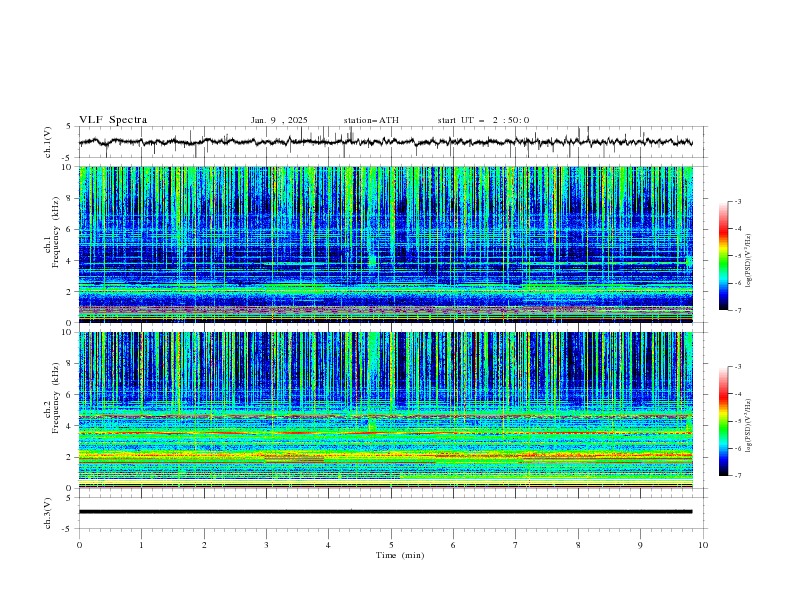Viewport: 792px width, 612px height.
Task: Click the '5' tick on ch.1(V) axis
Action: (x=69, y=127)
